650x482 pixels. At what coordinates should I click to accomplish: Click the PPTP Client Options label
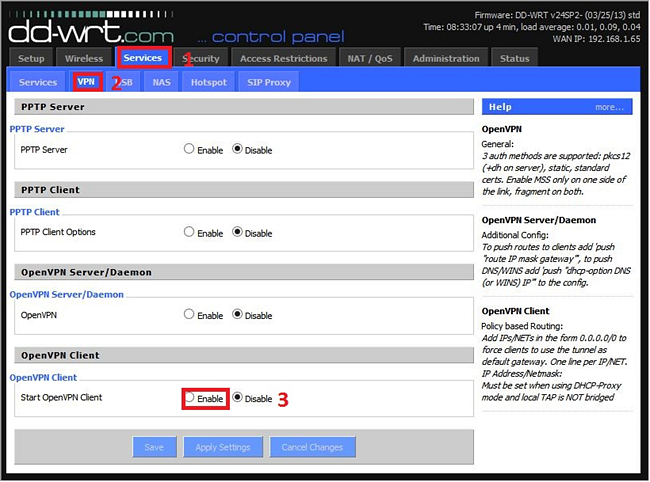tap(58, 232)
